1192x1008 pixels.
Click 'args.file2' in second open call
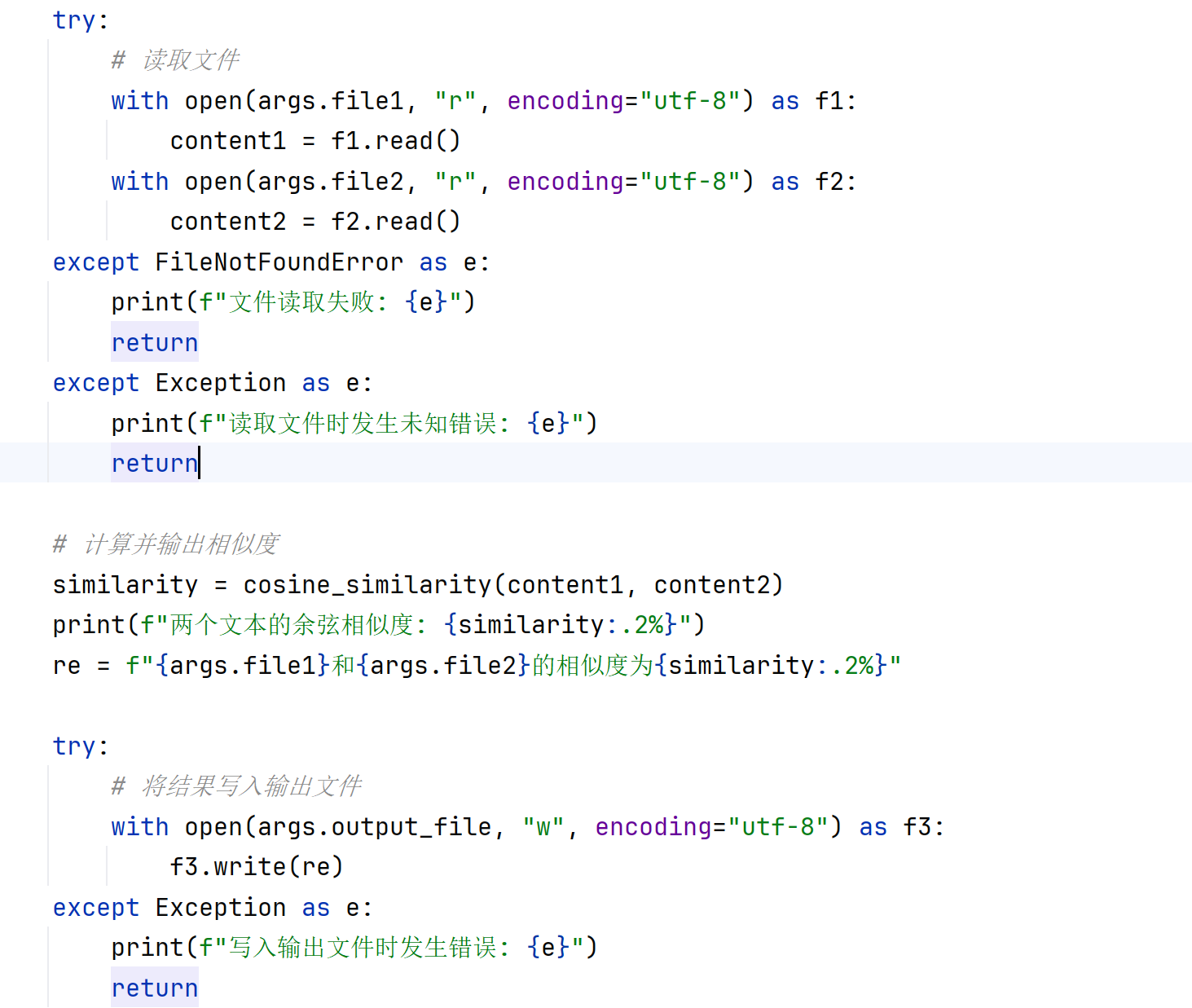pos(331,182)
